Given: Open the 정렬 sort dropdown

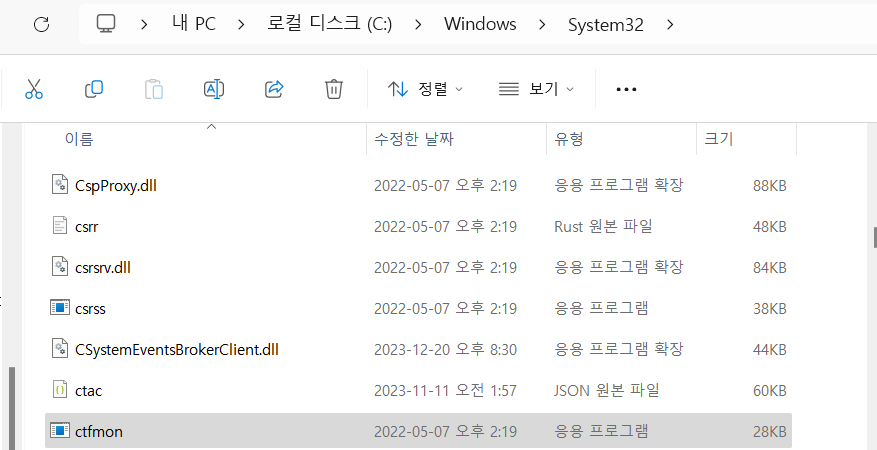Looking at the screenshot, I should tap(425, 89).
